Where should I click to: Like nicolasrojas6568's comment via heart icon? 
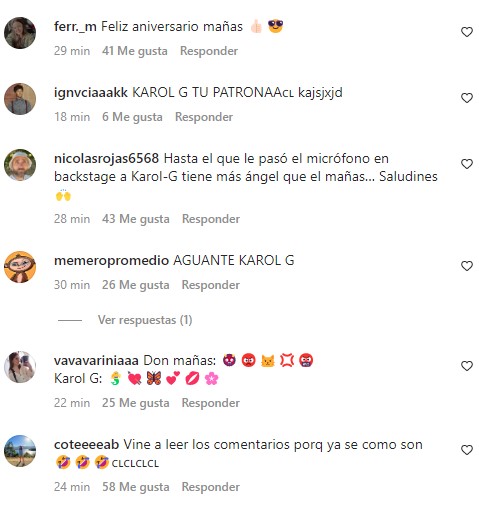coord(467,164)
